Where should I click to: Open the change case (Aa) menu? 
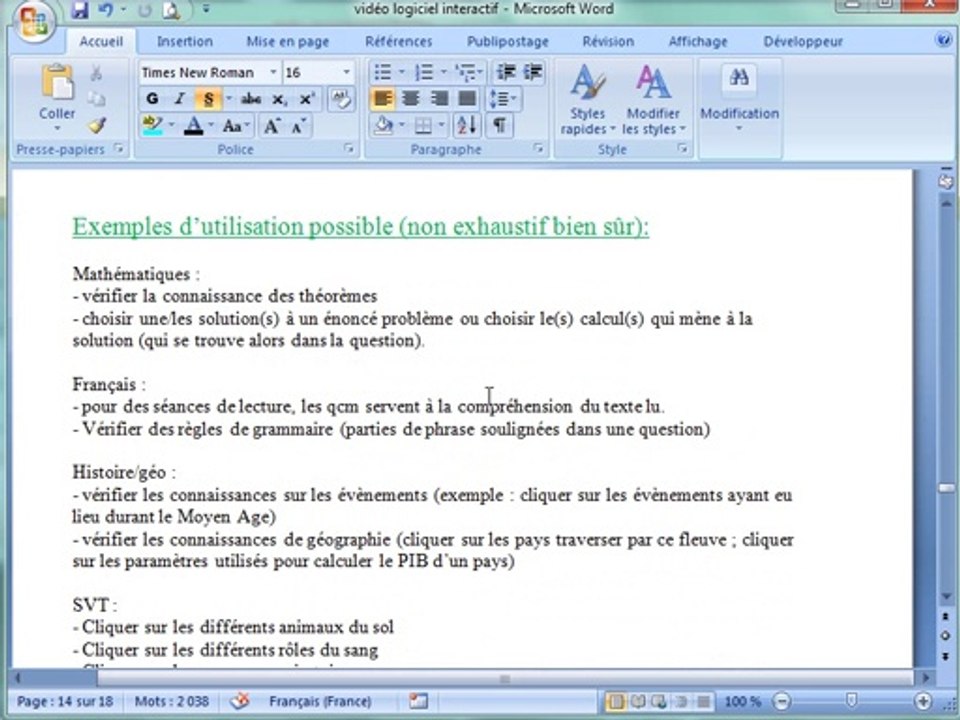tap(236, 126)
